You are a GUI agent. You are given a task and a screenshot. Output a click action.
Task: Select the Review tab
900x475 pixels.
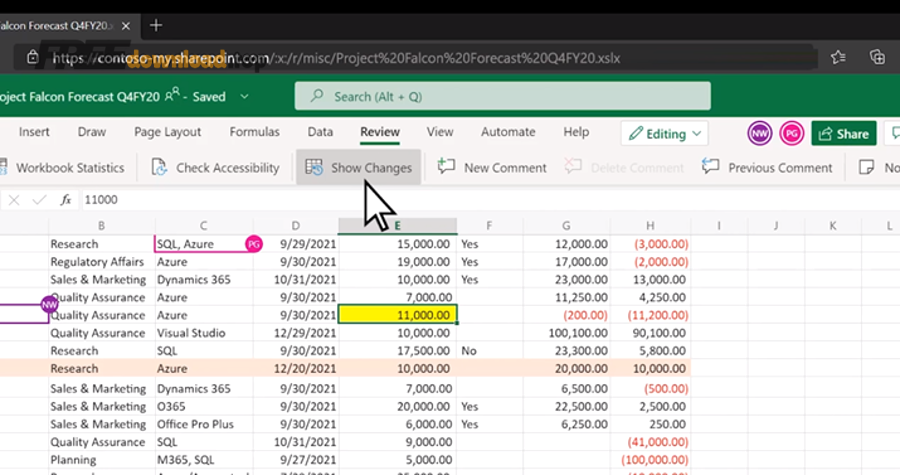pos(380,132)
